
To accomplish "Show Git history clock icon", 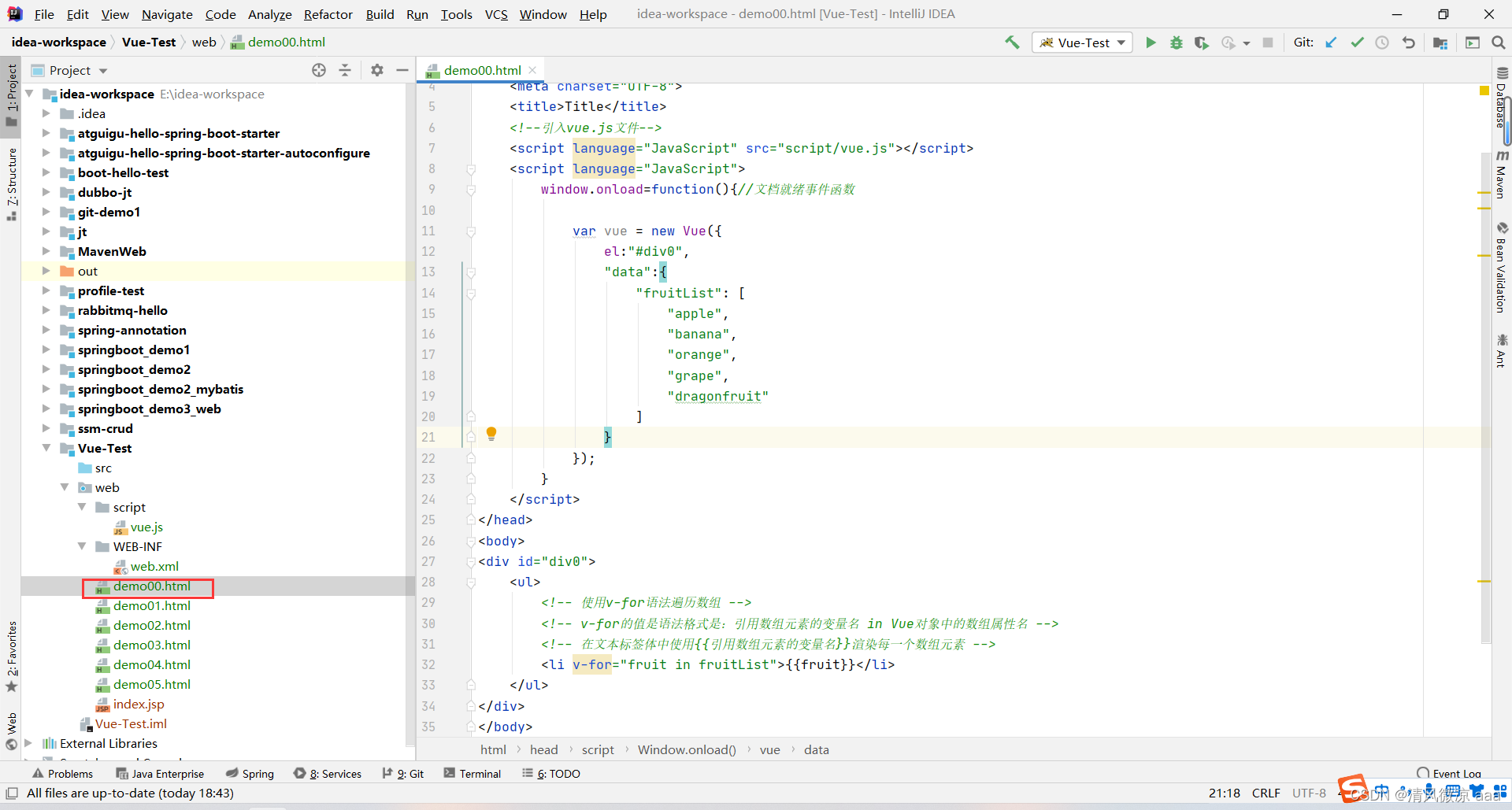I will (1382, 43).
